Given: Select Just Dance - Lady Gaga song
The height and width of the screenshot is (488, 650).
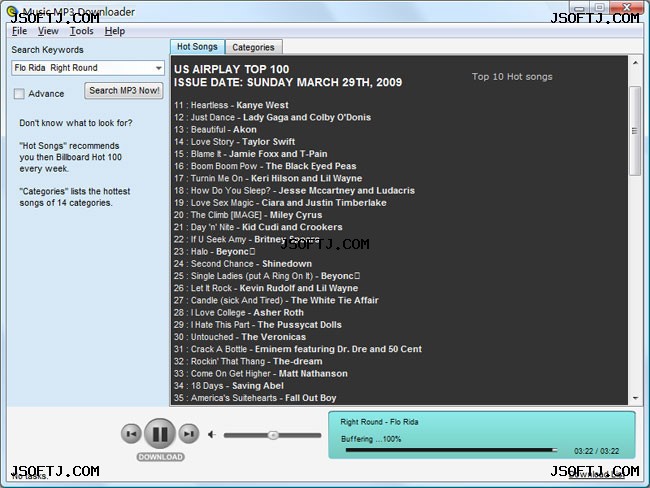Looking at the screenshot, I should 272,117.
